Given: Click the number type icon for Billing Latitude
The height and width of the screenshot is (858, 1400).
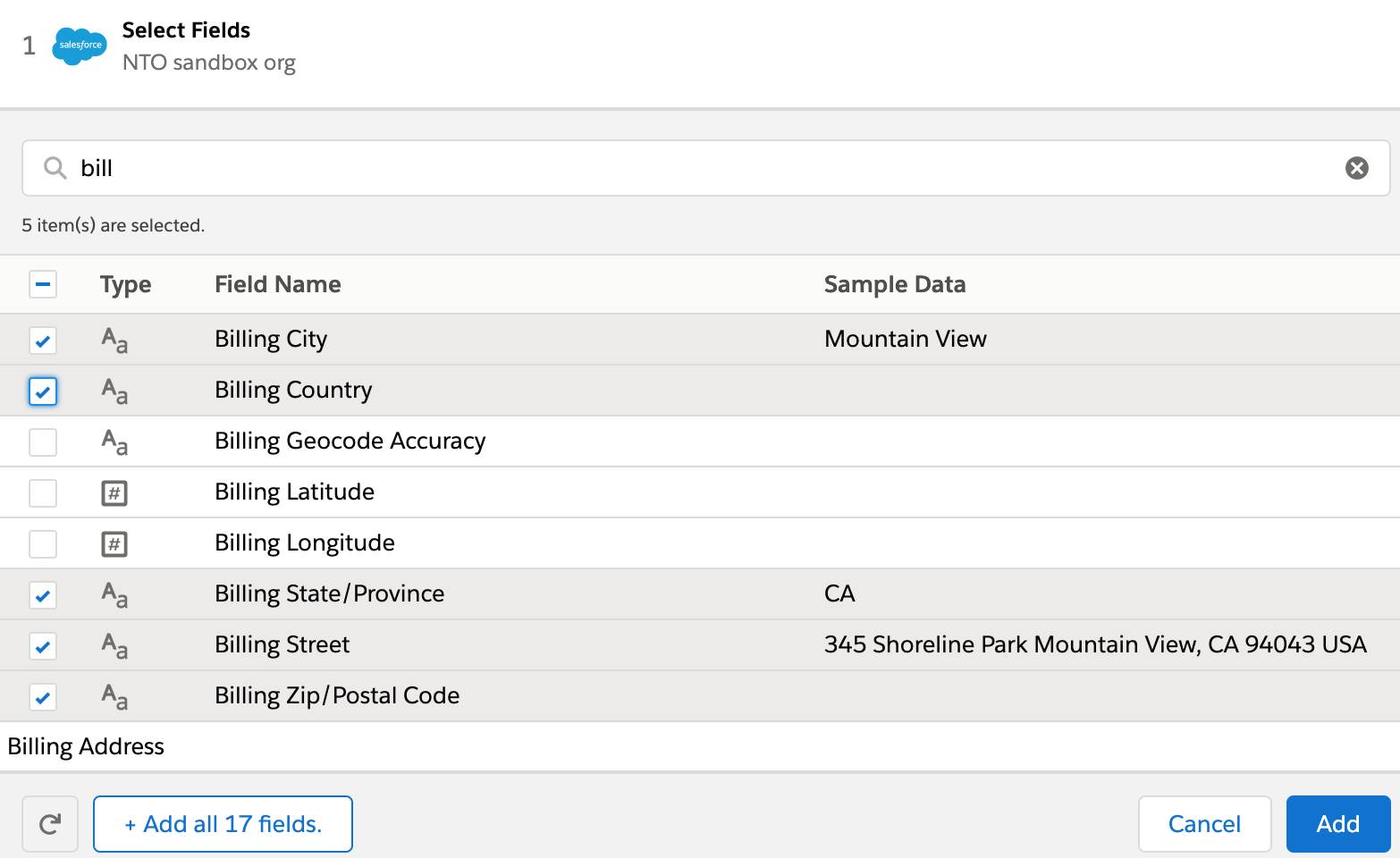Looking at the screenshot, I should pos(114,492).
